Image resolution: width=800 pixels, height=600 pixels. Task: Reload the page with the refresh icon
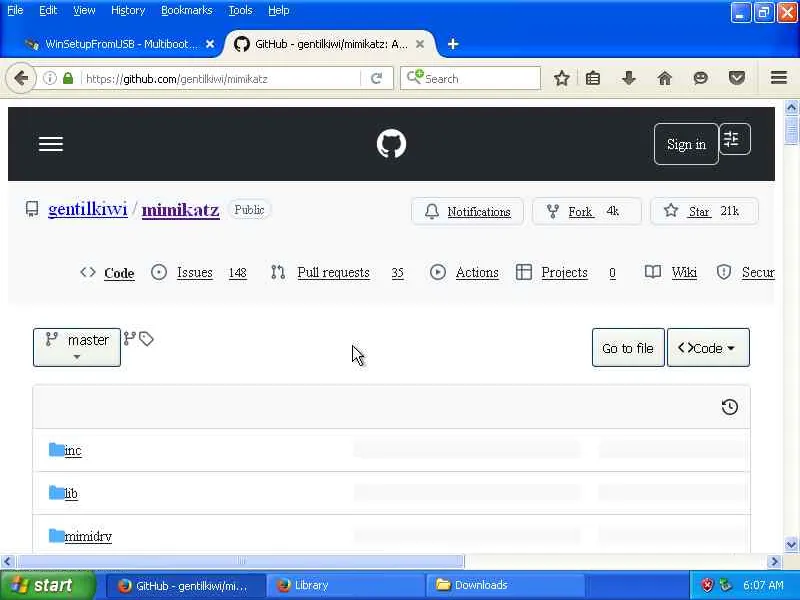pyautogui.click(x=377, y=79)
